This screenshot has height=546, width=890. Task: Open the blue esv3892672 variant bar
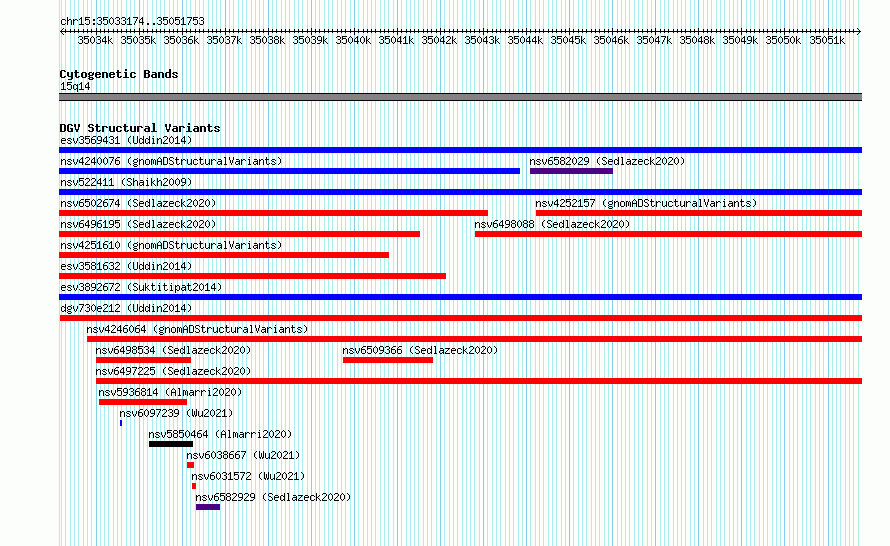[x=460, y=297]
